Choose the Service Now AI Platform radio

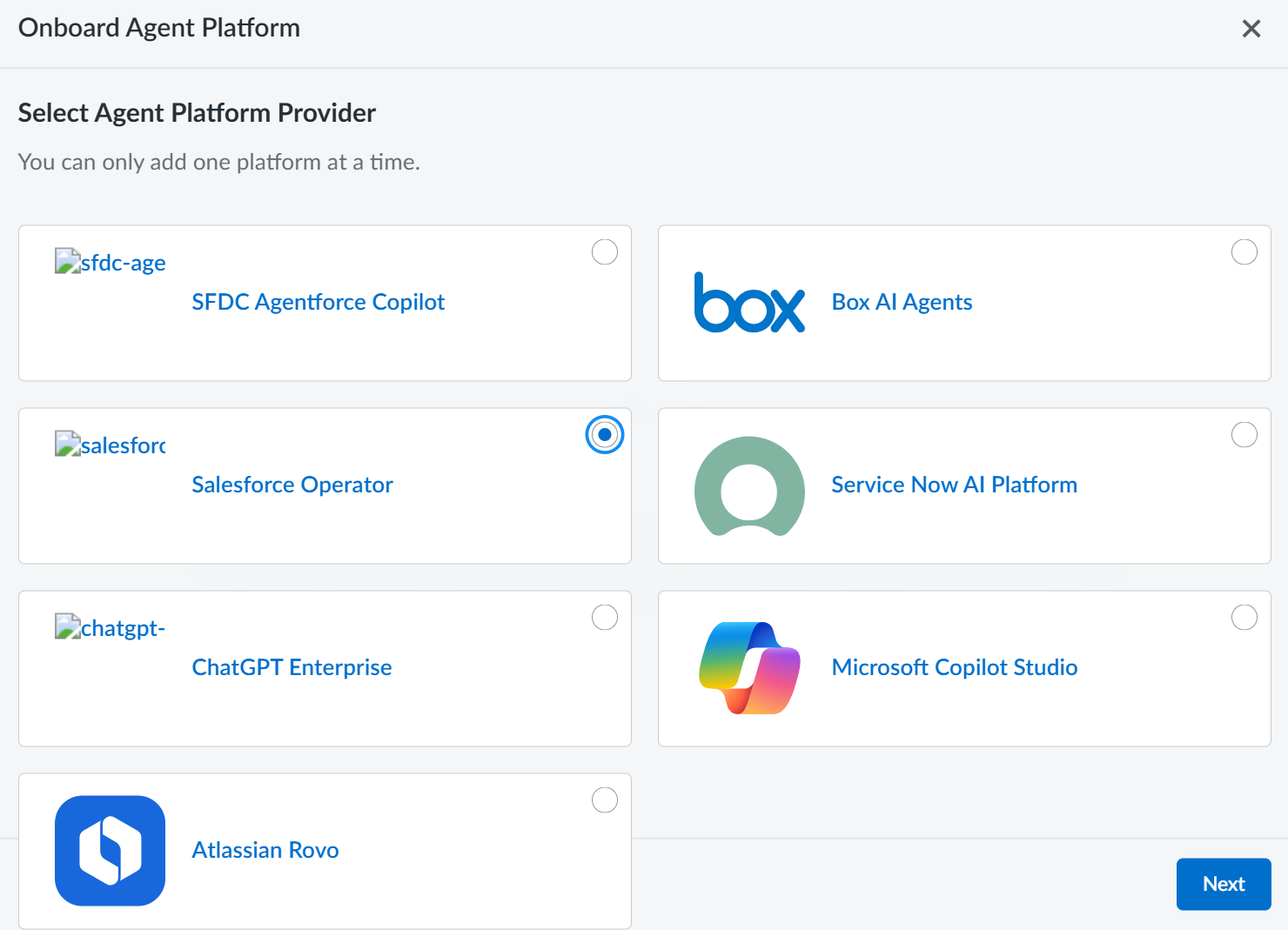1244,435
